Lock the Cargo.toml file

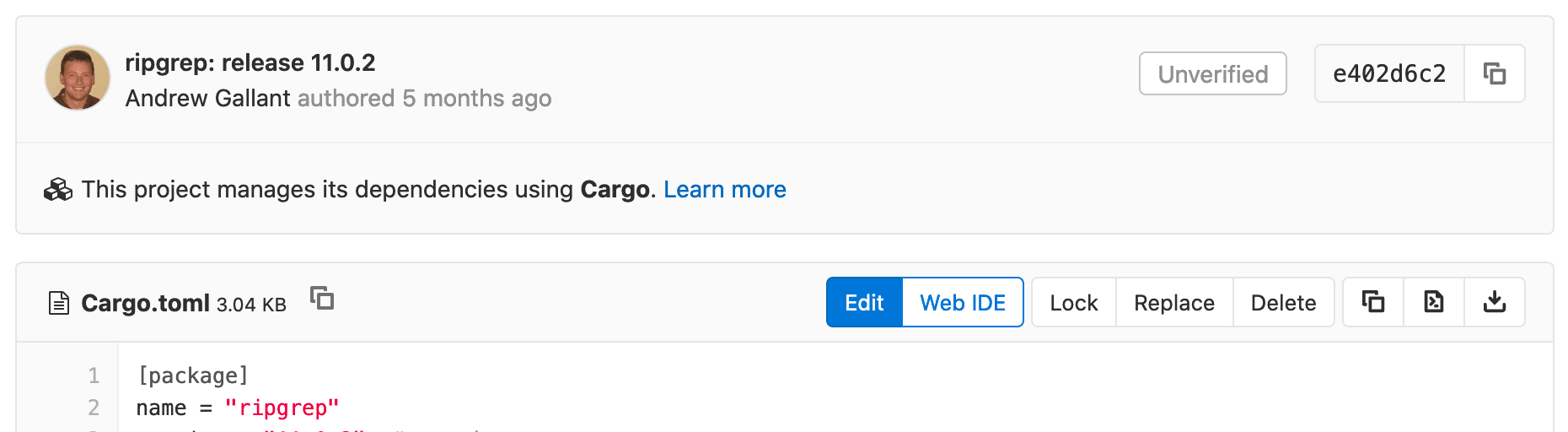[1074, 303]
